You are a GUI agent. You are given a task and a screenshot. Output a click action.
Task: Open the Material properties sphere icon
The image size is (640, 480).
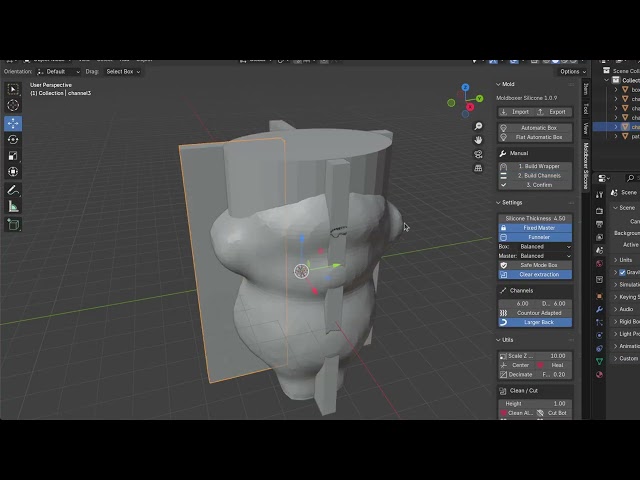point(599,375)
